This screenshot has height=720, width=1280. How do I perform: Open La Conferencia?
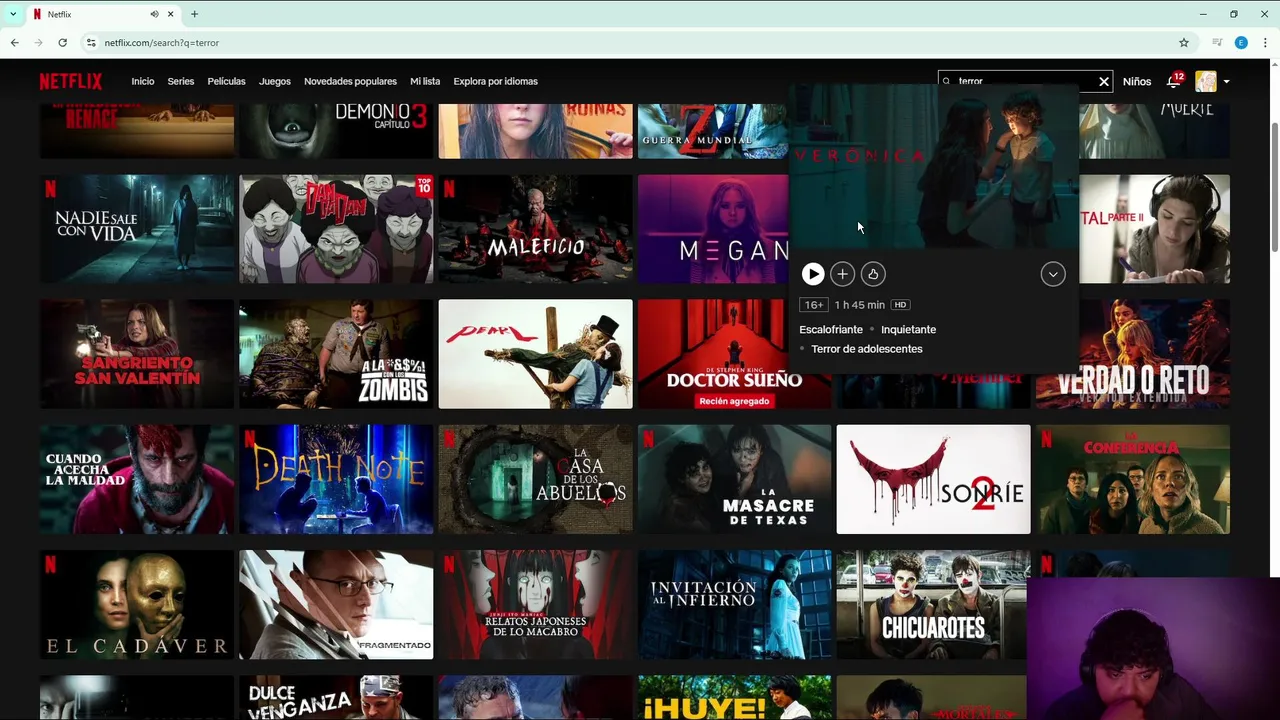[x=1133, y=479]
